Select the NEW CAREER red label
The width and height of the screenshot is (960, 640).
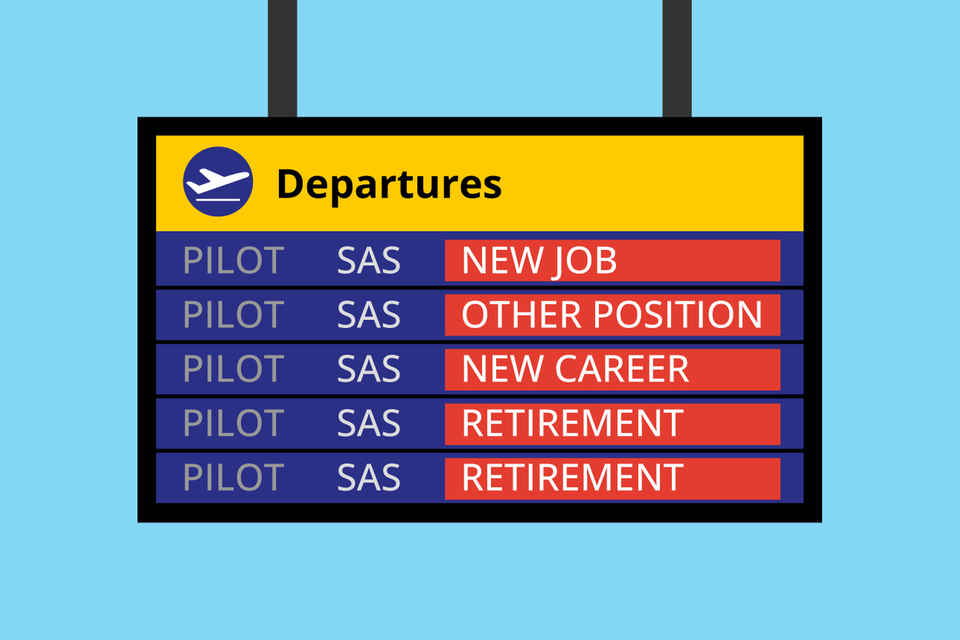point(612,369)
